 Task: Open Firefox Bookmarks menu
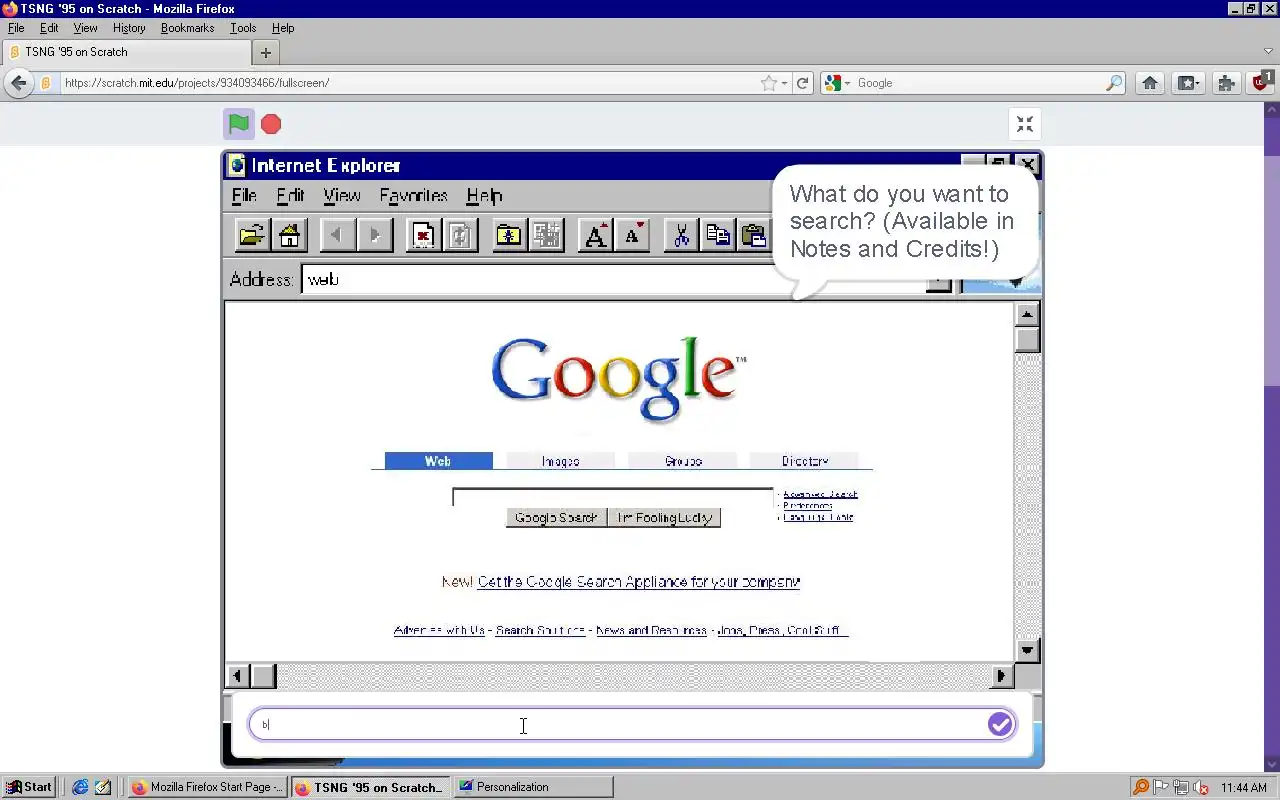coord(188,28)
